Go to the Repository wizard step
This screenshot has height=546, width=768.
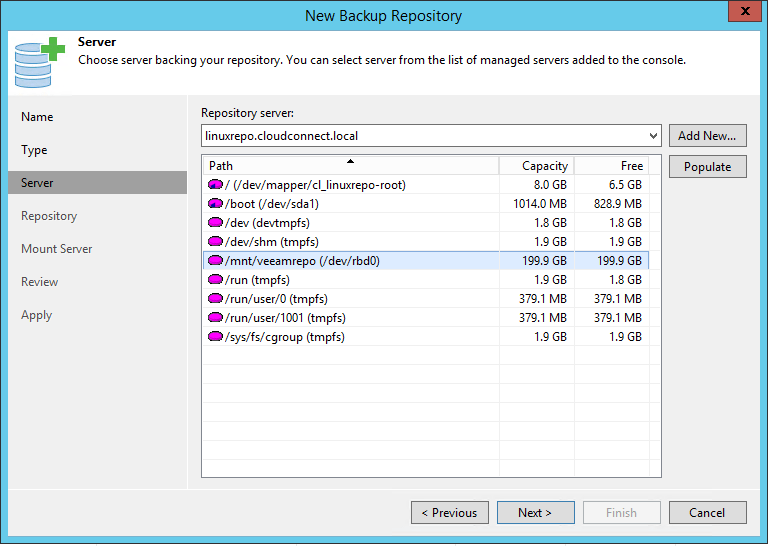[49, 216]
